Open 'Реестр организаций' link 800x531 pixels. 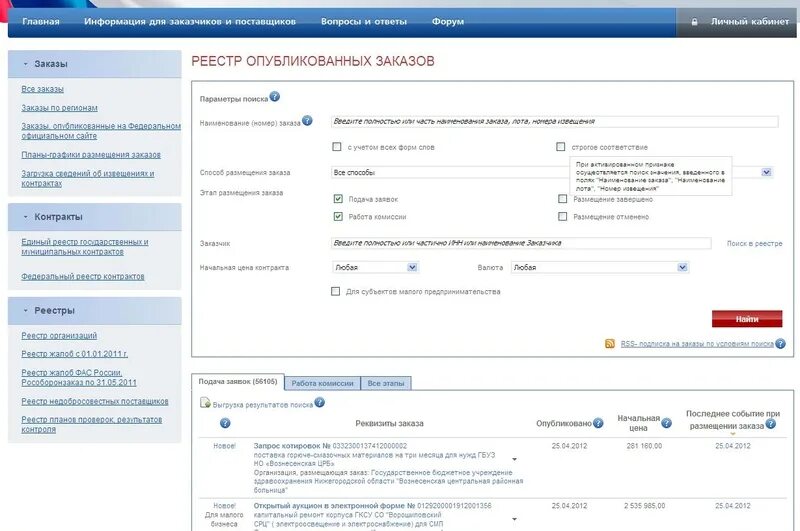pyautogui.click(x=59, y=336)
